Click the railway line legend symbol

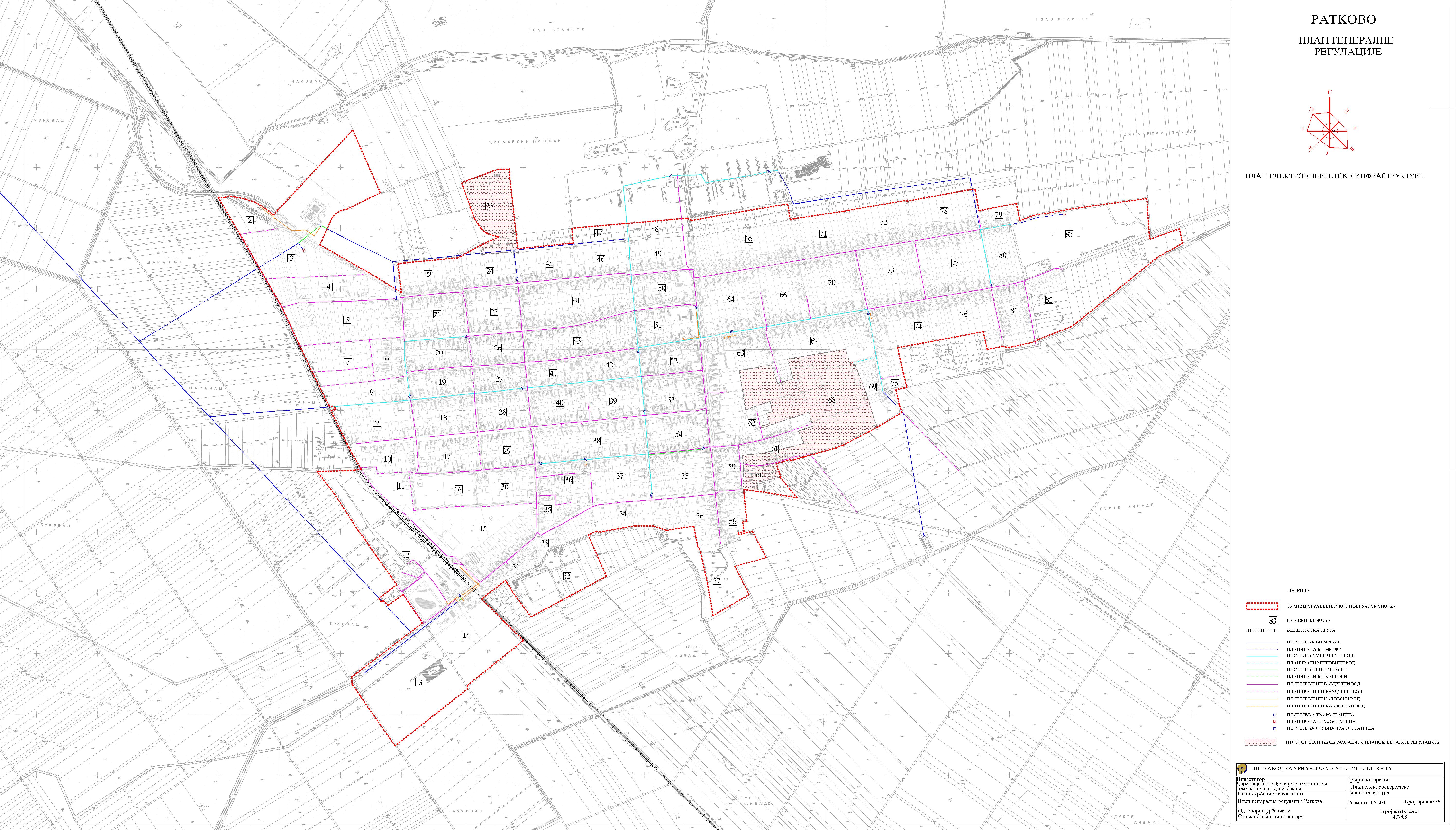(x=1262, y=631)
